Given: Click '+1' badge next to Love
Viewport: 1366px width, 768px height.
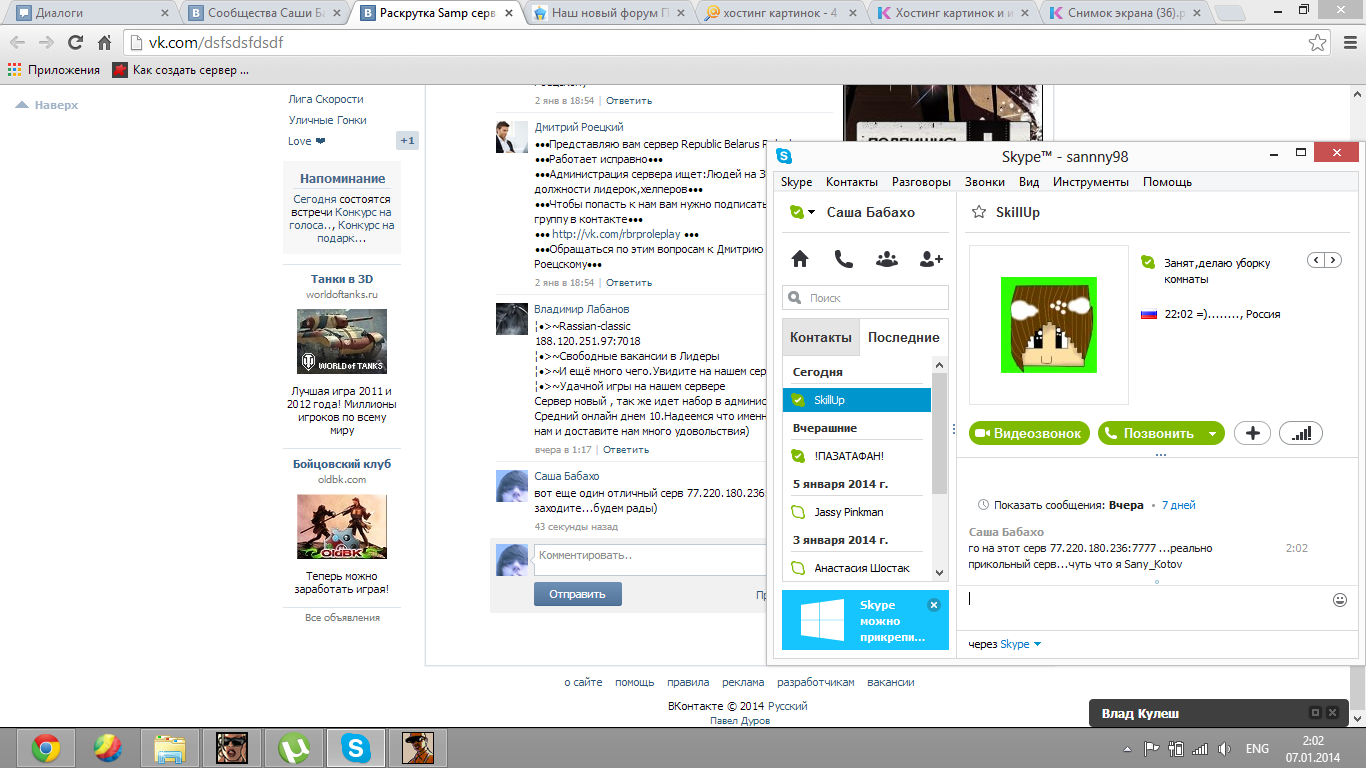Looking at the screenshot, I should [407, 141].
